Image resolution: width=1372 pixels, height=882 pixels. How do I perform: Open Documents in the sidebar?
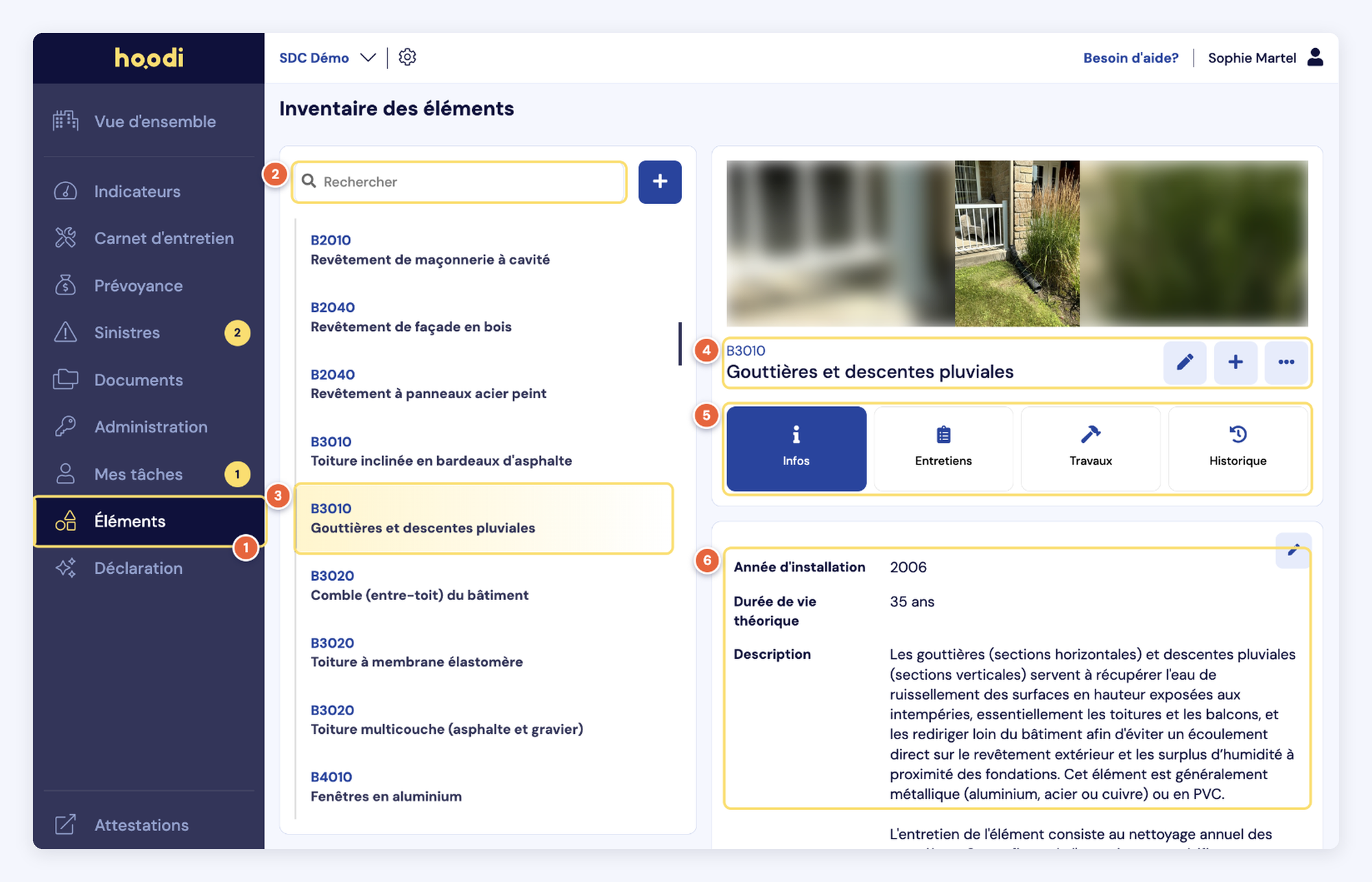coord(148,380)
